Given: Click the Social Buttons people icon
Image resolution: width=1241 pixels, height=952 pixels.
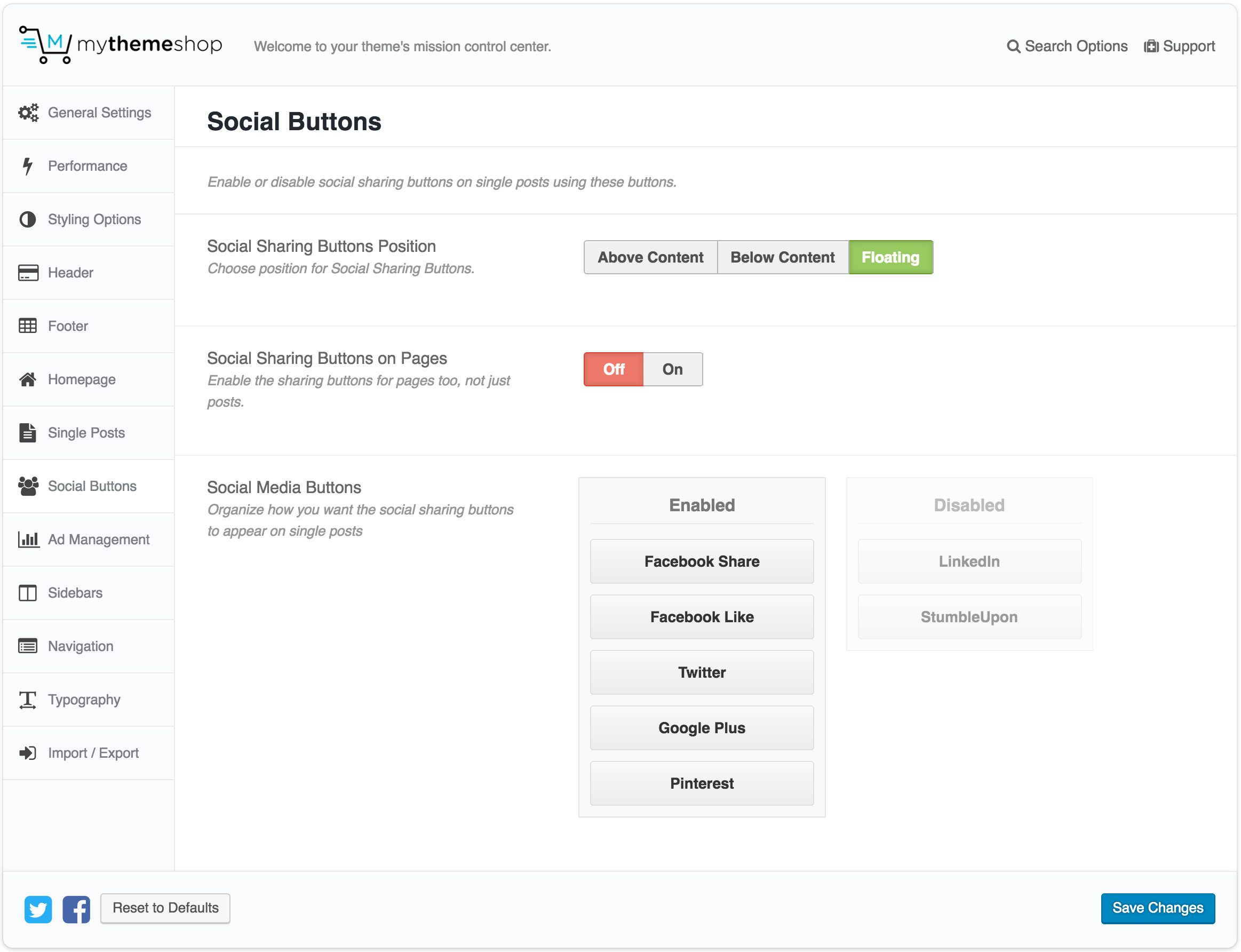Looking at the screenshot, I should tap(28, 486).
